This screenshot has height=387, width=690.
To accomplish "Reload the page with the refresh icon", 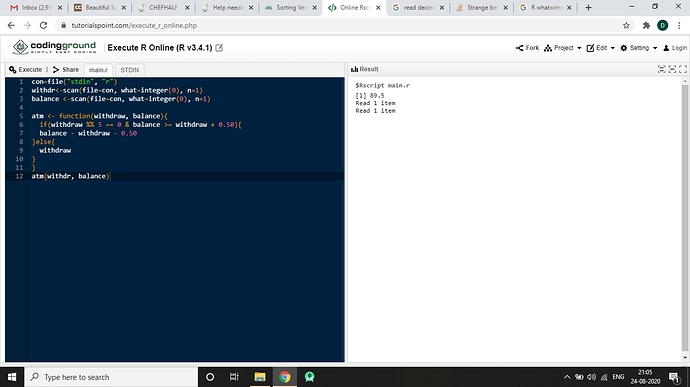I will coord(43,26).
